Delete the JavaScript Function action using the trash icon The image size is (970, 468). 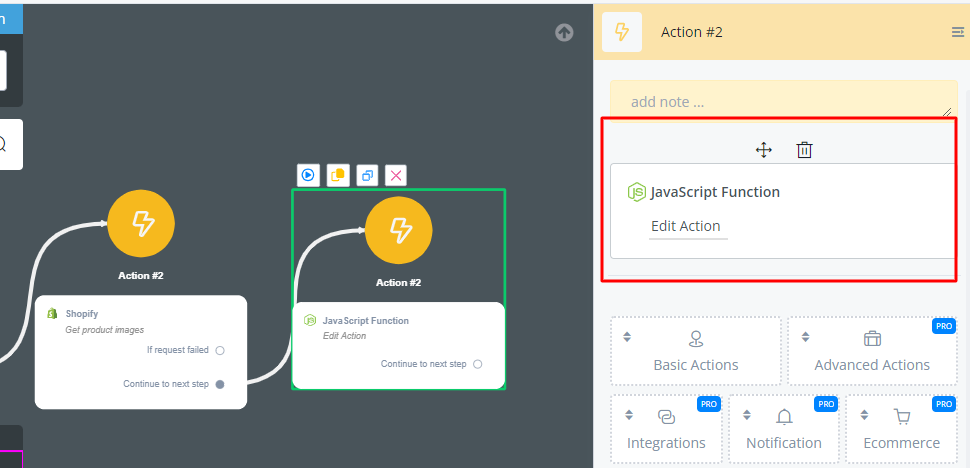pyautogui.click(x=804, y=150)
